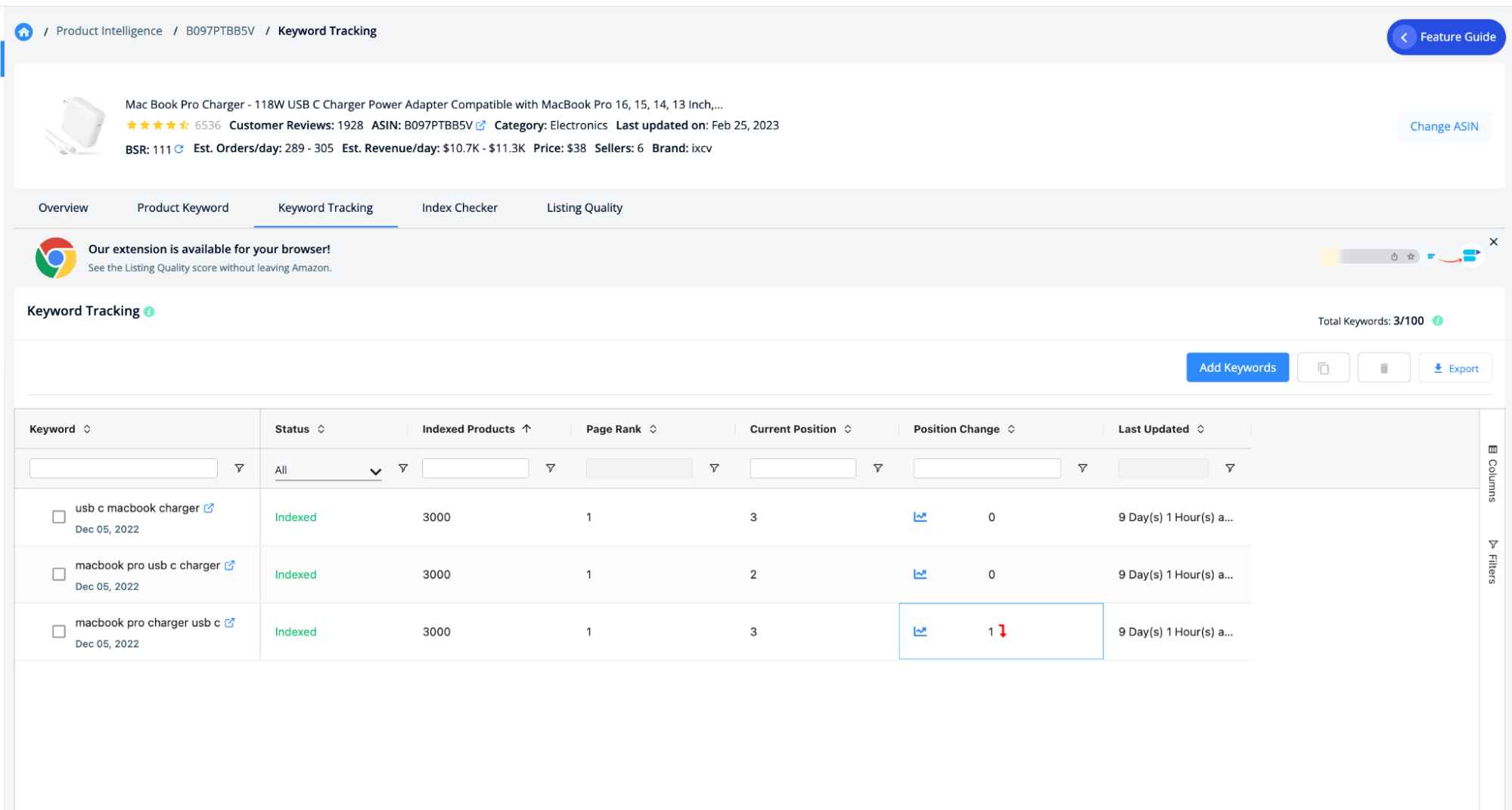The height and width of the screenshot is (810, 1512).
Task: Click the copy keywords icon button
Action: (x=1323, y=368)
